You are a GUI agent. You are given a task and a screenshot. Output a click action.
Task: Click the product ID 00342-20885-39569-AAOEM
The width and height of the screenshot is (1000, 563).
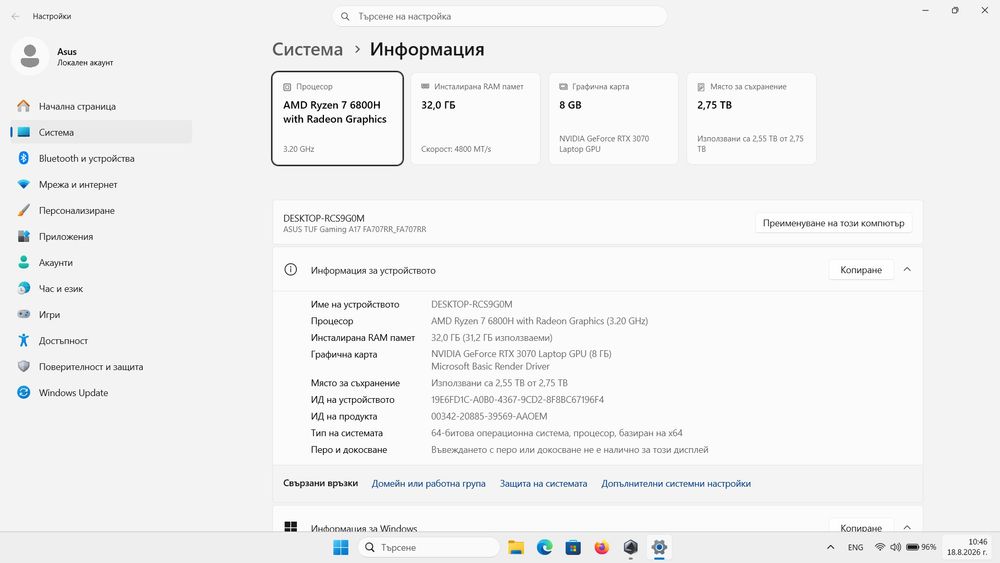click(489, 416)
